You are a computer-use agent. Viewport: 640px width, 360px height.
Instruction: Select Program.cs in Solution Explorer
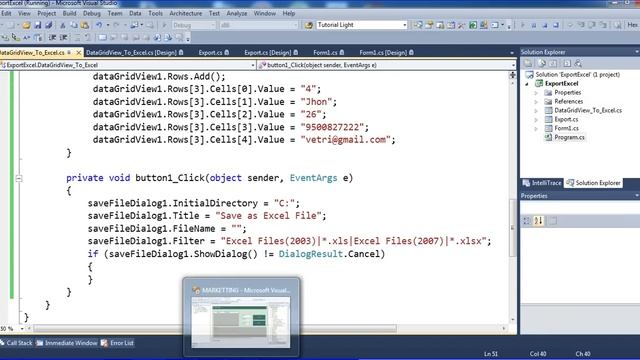569,138
